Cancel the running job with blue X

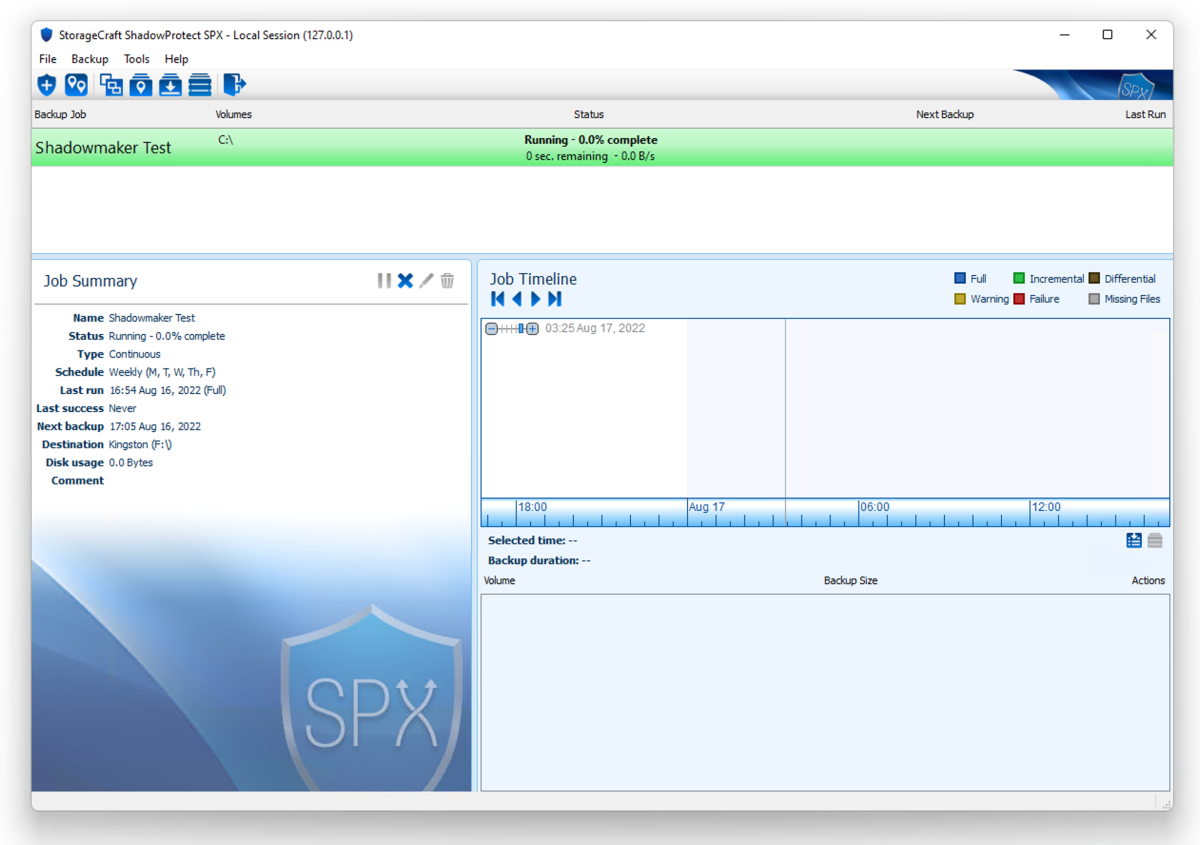405,281
